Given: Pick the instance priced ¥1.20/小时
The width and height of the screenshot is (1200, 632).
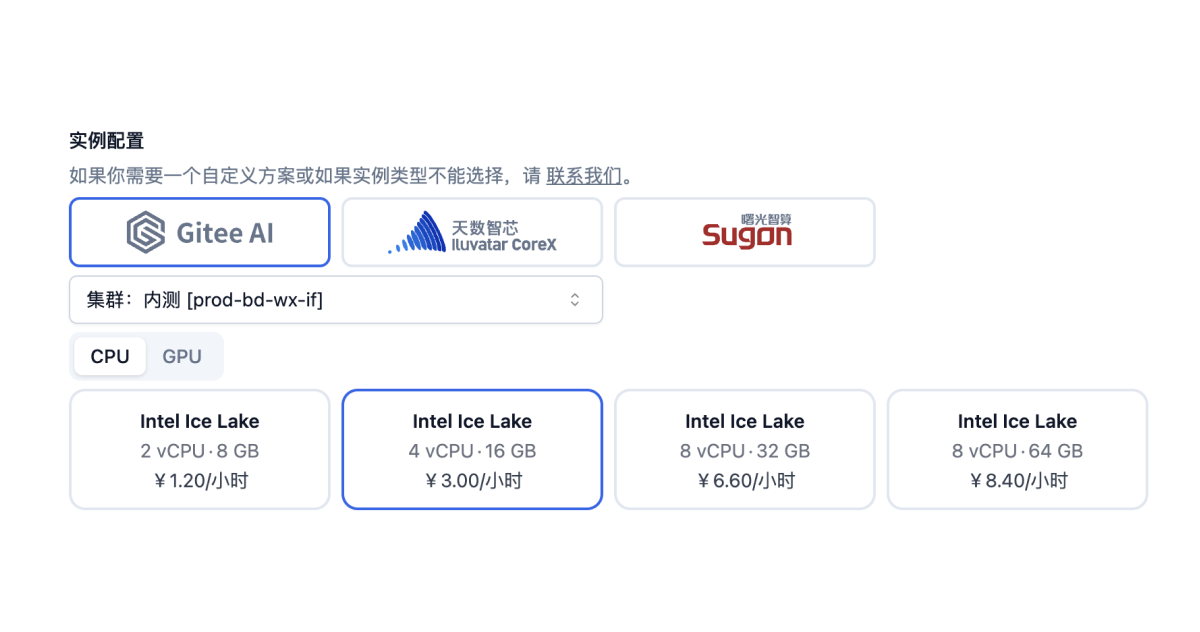Looking at the screenshot, I should [x=200, y=450].
